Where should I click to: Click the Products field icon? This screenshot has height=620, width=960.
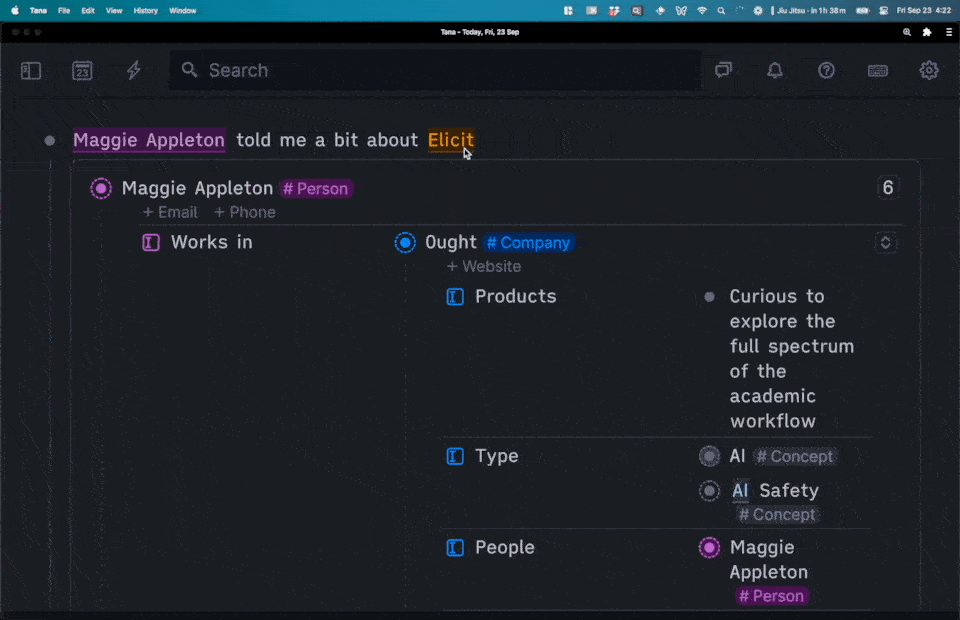[x=455, y=297]
